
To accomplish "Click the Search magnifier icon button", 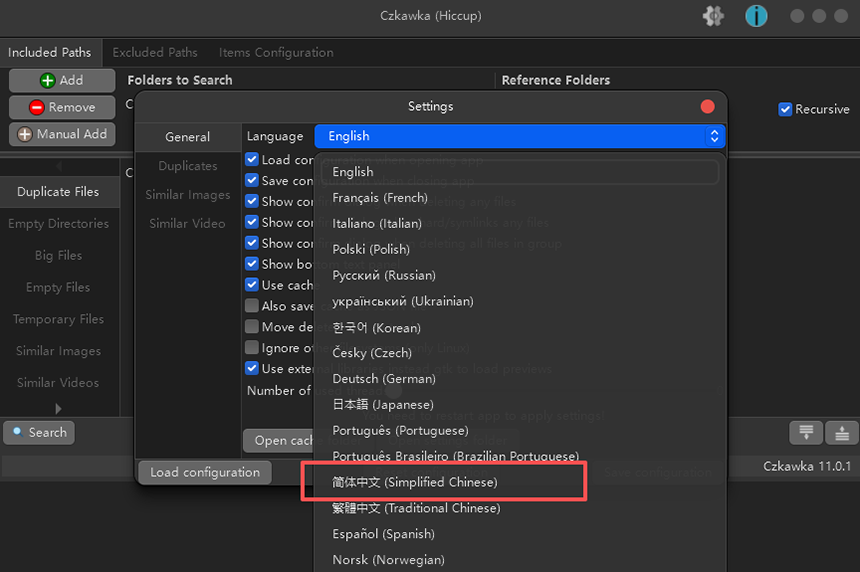I will click(x=17, y=432).
